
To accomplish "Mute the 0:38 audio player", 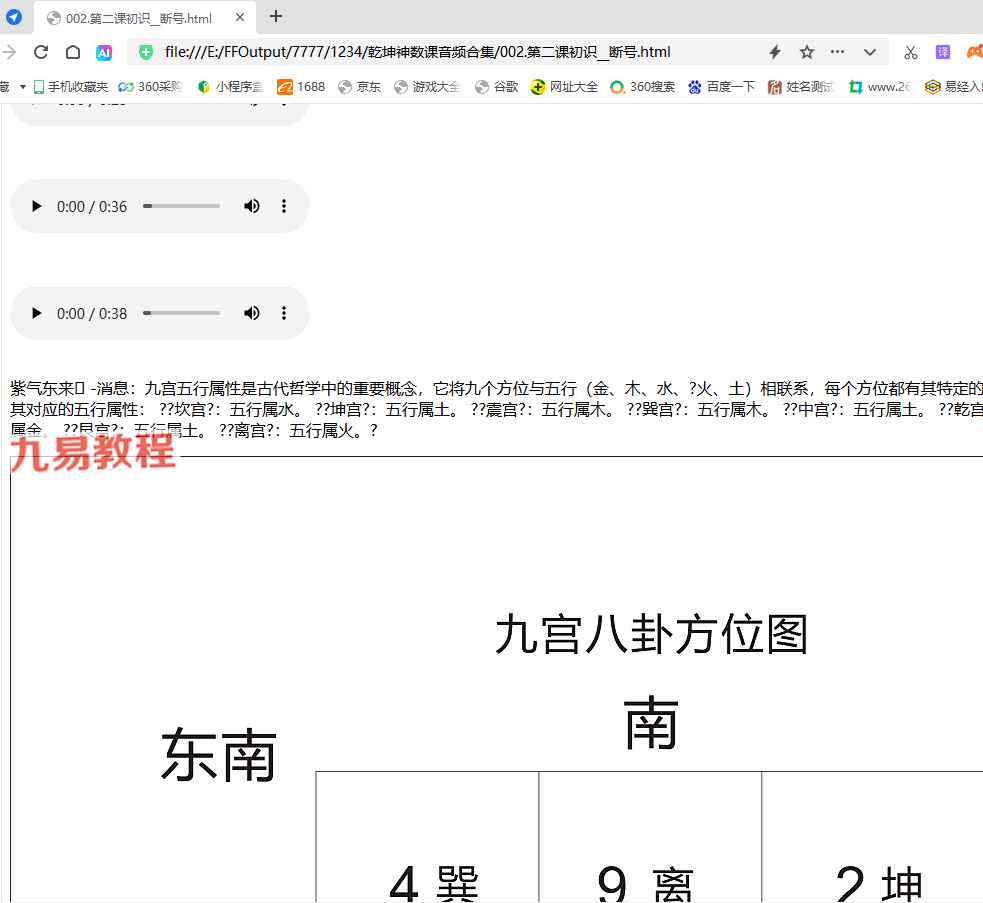I will [252, 313].
